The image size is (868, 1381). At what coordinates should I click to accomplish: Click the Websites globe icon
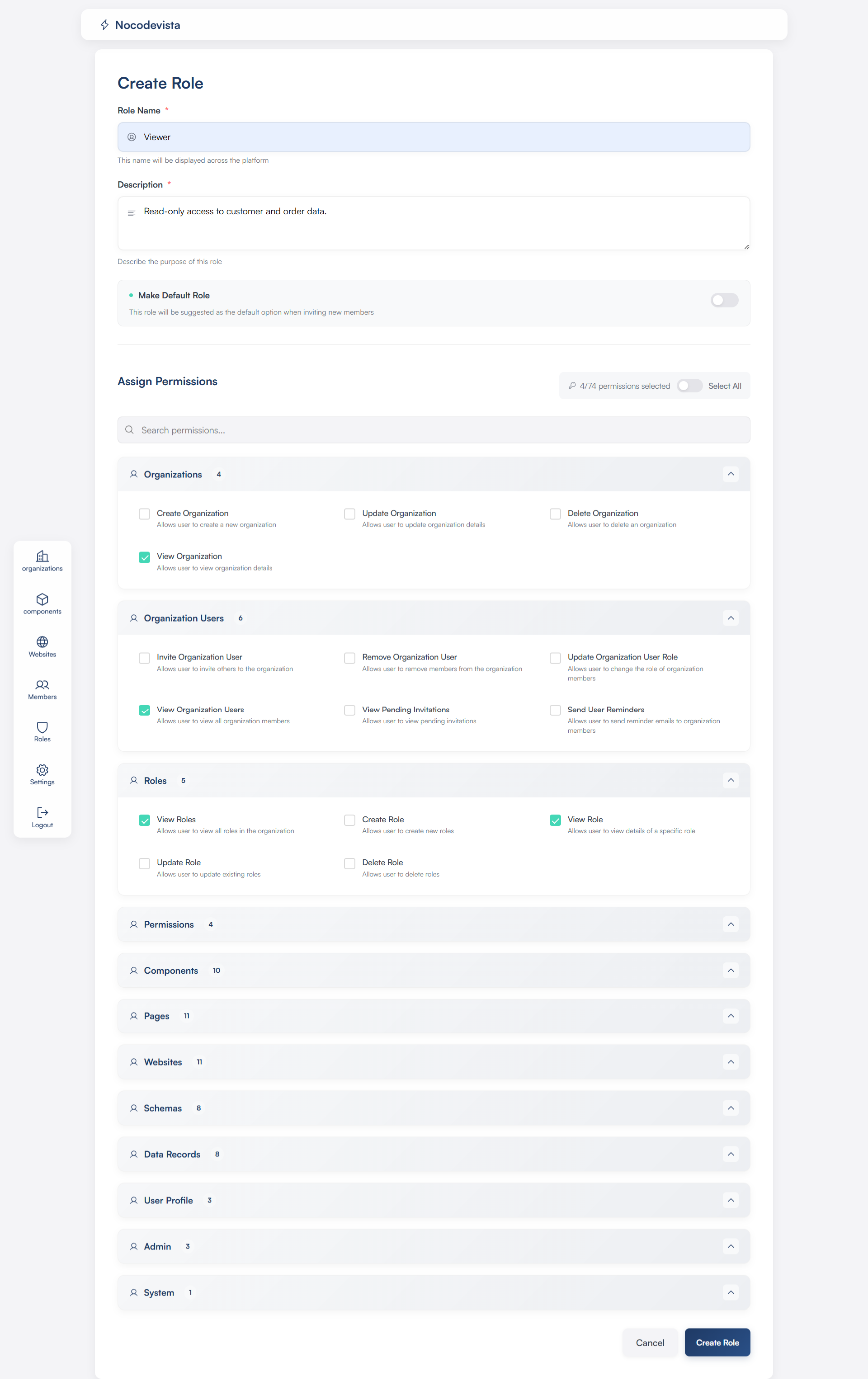coord(42,641)
